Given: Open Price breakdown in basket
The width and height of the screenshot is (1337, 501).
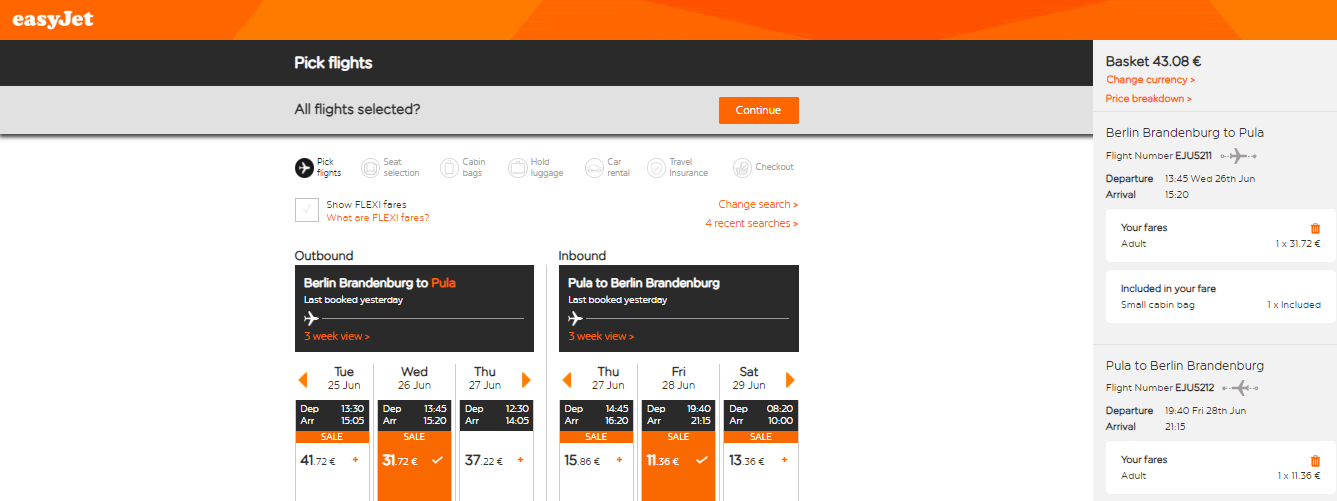Looking at the screenshot, I should click(1149, 99).
